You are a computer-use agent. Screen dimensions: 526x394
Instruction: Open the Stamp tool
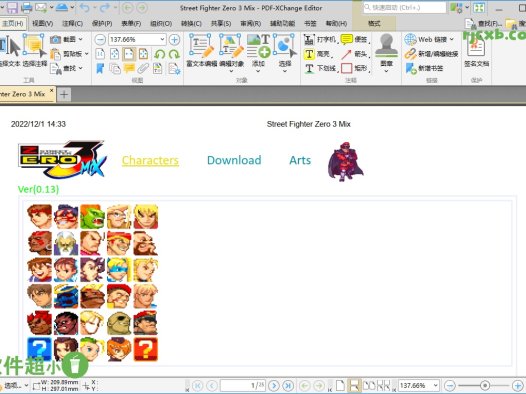tap(386, 49)
